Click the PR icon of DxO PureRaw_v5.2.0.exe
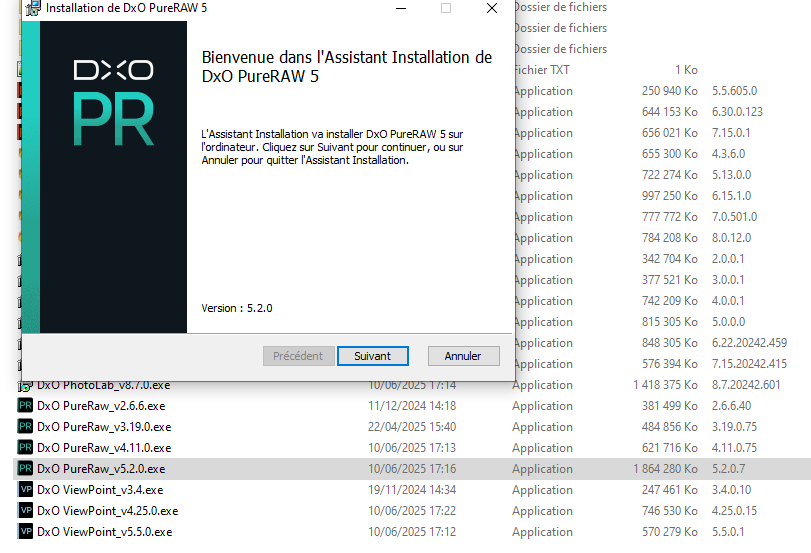The height and width of the screenshot is (553, 811). click(25, 469)
